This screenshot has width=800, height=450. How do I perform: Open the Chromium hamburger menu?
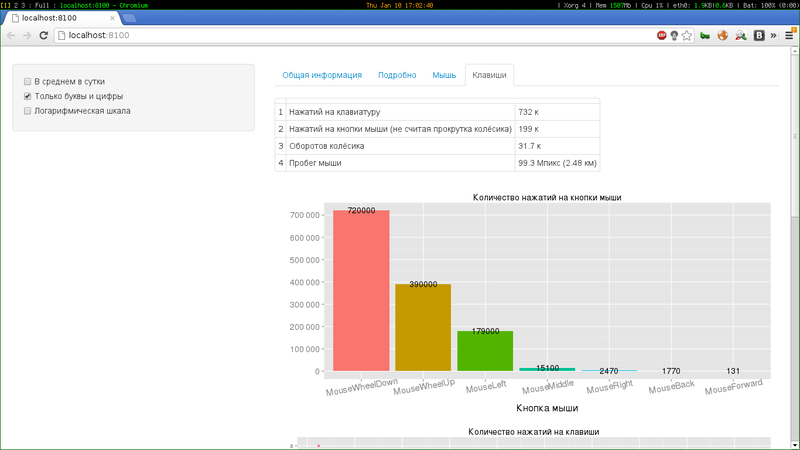pyautogui.click(x=789, y=35)
